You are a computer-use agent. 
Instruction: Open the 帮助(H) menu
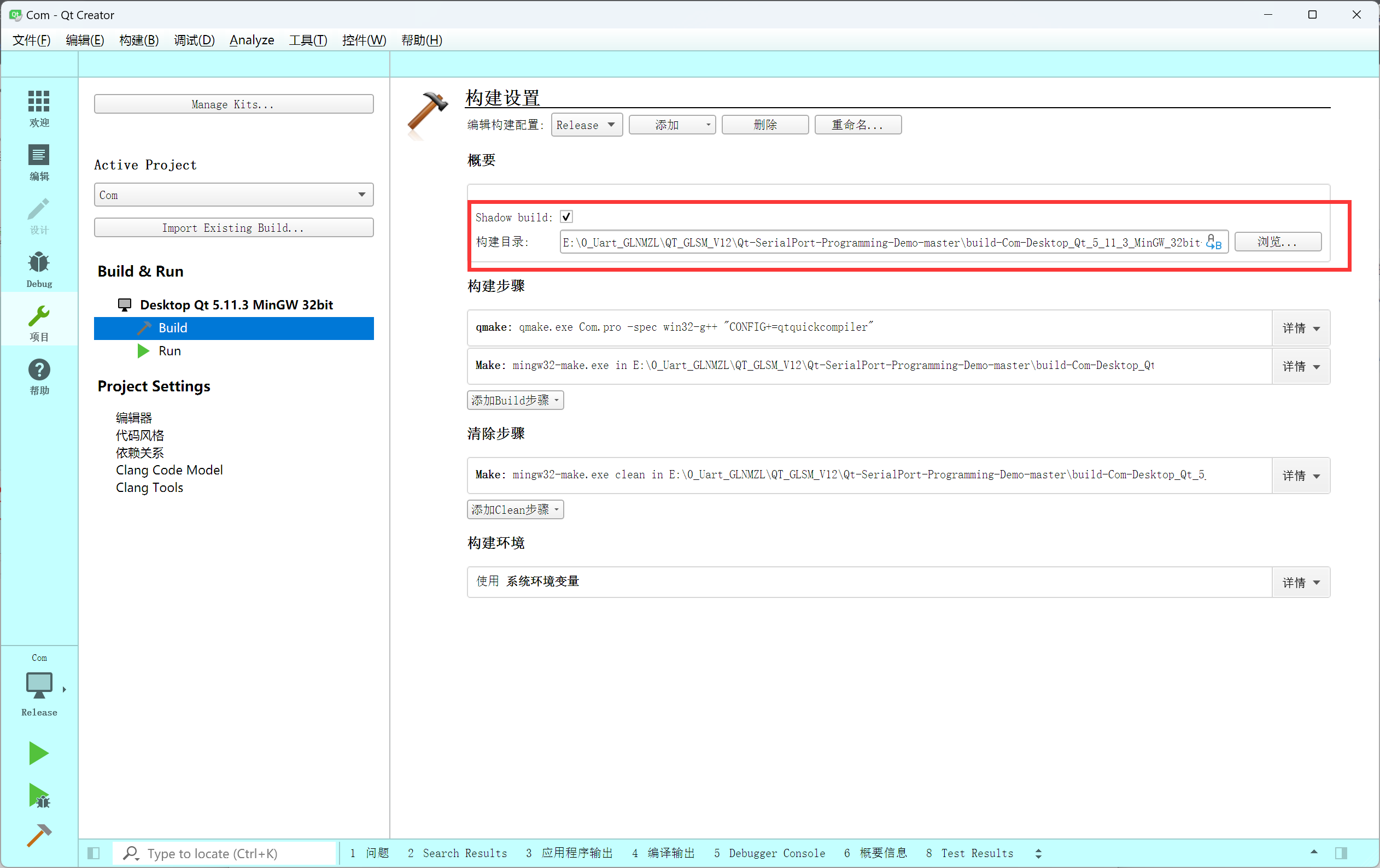coord(422,40)
